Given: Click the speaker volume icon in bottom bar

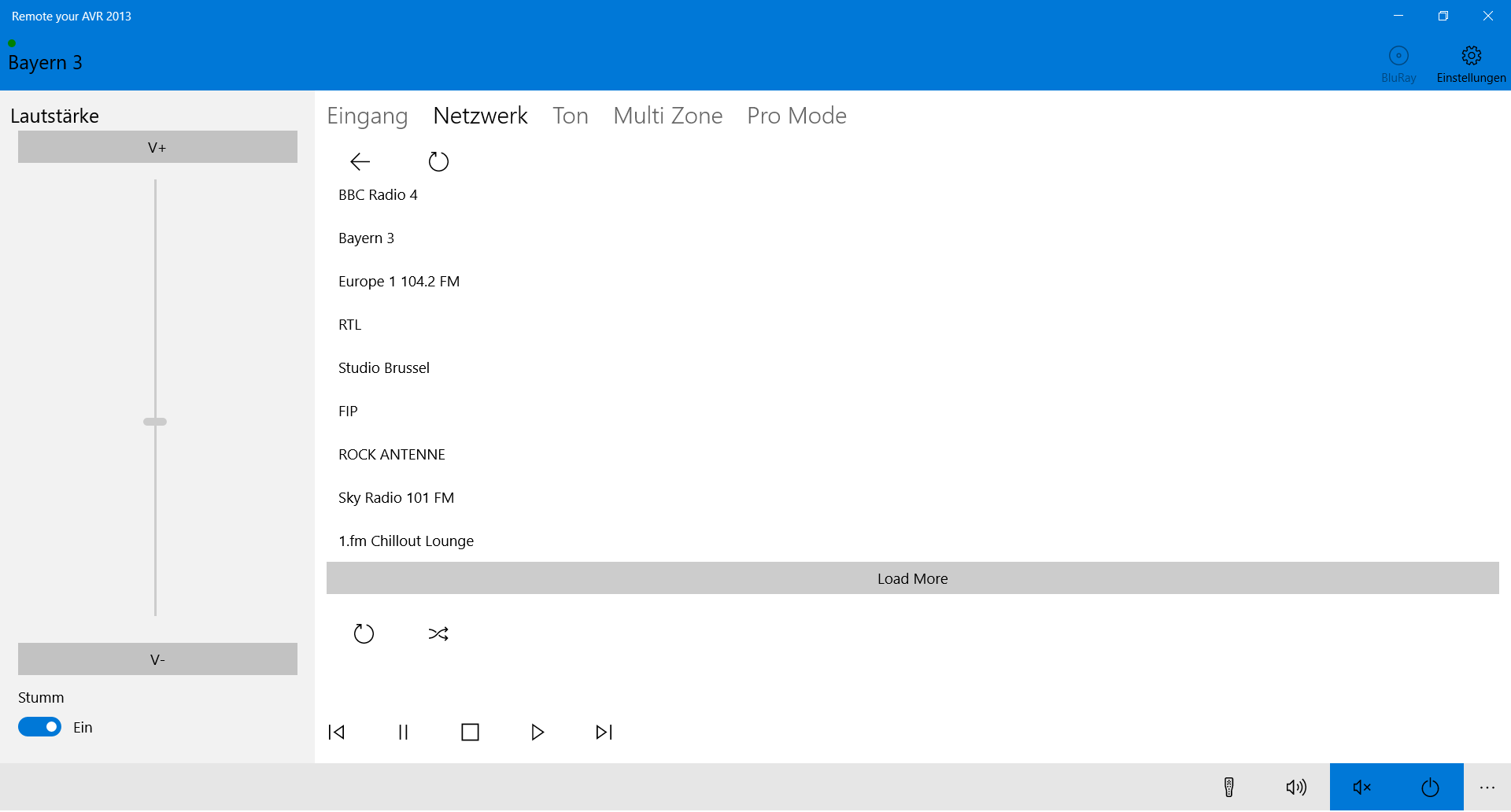Looking at the screenshot, I should tap(1296, 788).
